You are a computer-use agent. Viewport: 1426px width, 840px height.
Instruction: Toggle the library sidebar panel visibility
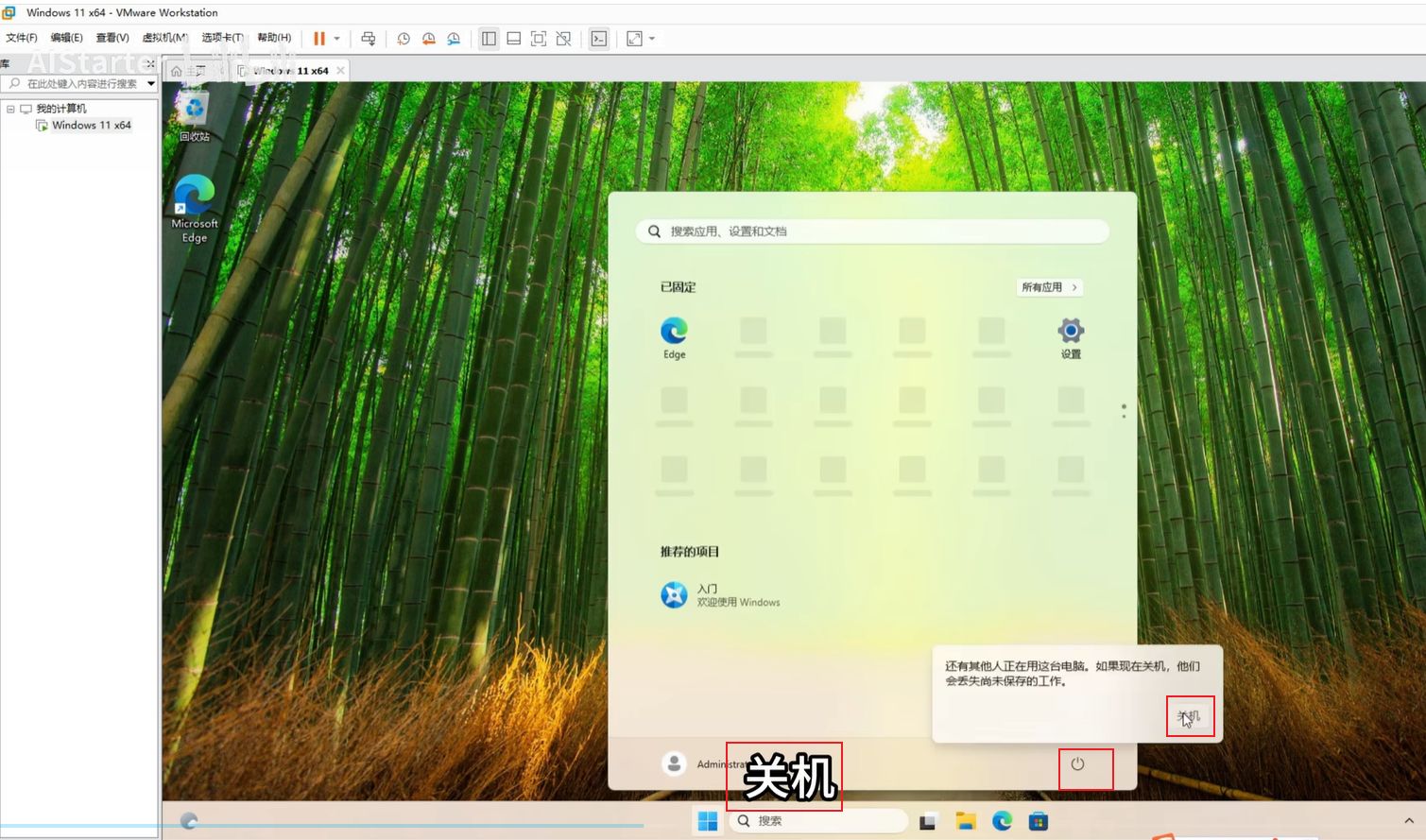tap(489, 39)
